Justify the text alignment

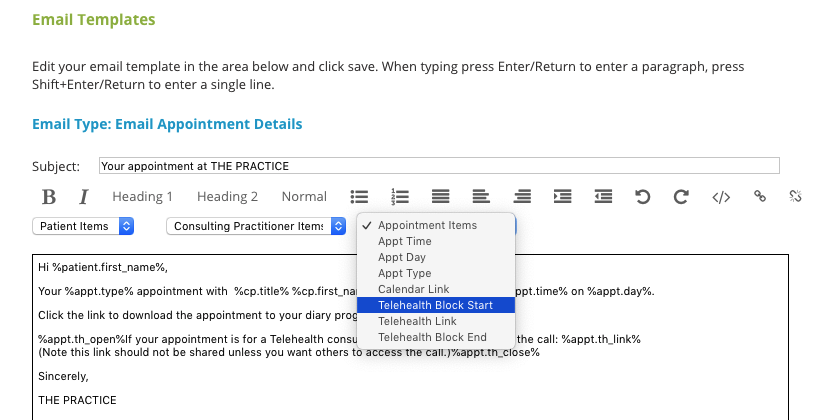click(440, 196)
